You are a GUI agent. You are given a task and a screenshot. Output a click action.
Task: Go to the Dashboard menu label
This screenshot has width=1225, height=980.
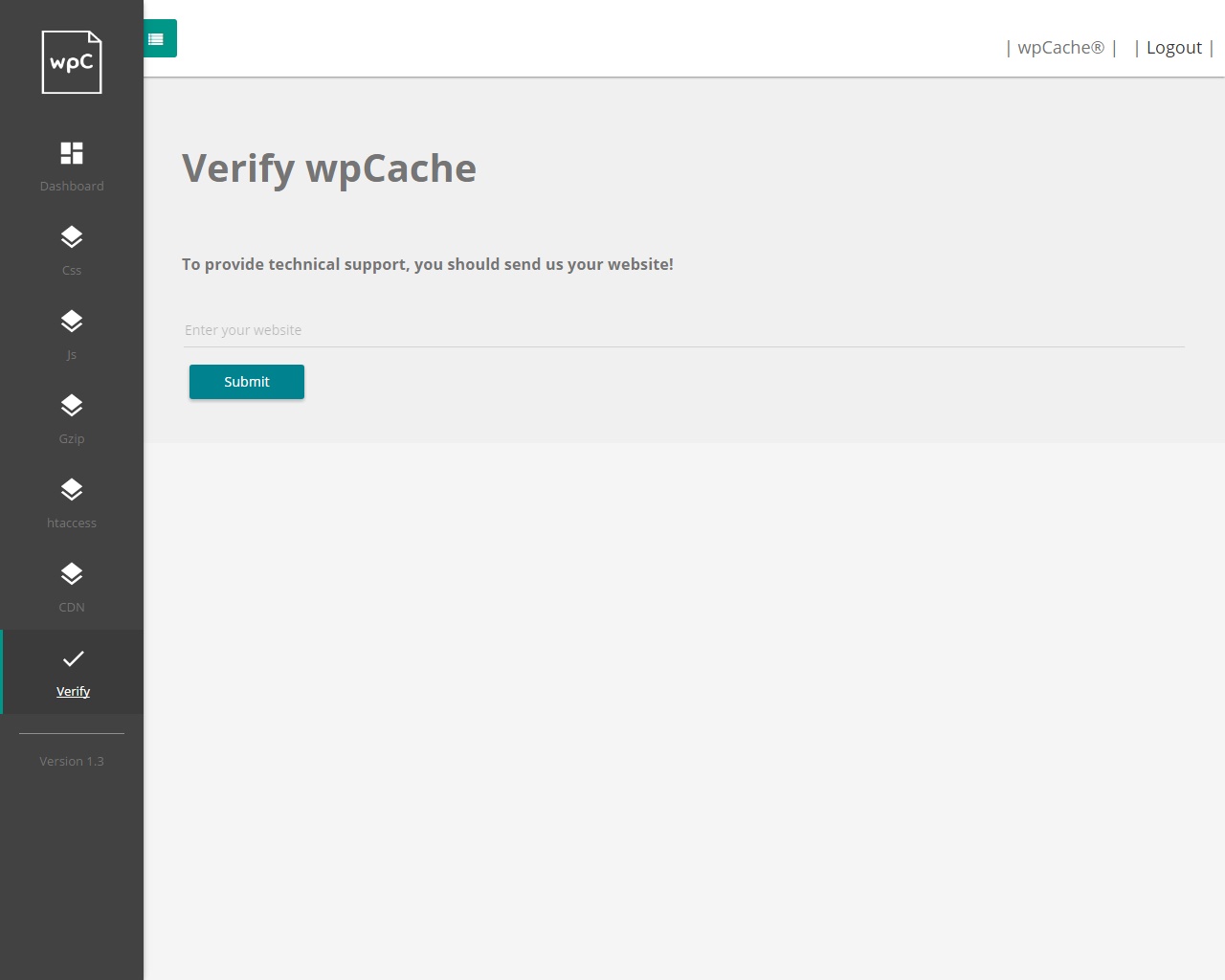[72, 186]
